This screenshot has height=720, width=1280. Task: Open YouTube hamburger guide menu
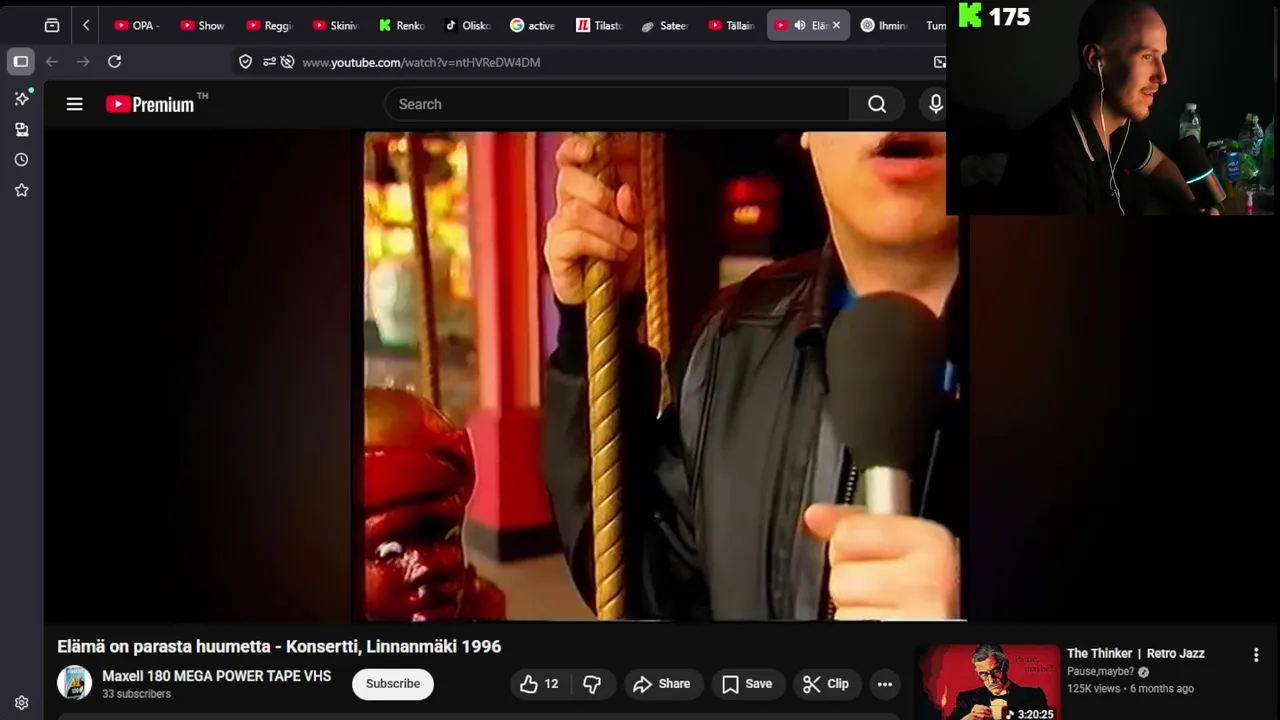[x=74, y=104]
